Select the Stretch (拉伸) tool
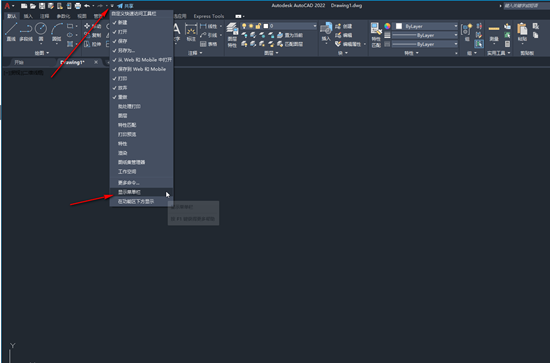 (x=93, y=44)
